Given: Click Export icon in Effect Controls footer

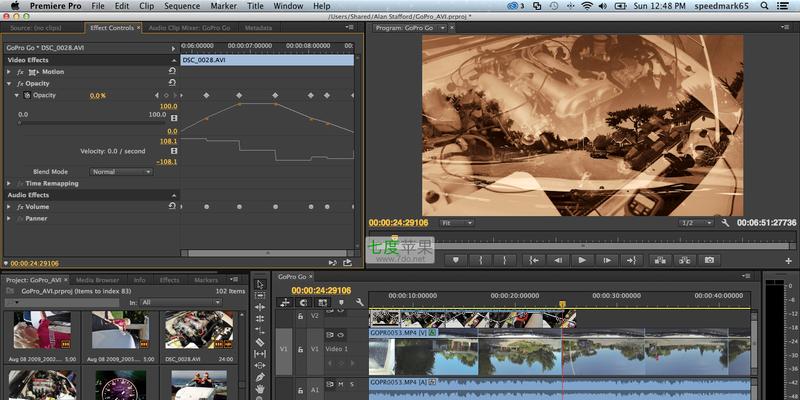Looking at the screenshot, I should pyautogui.click(x=347, y=263).
